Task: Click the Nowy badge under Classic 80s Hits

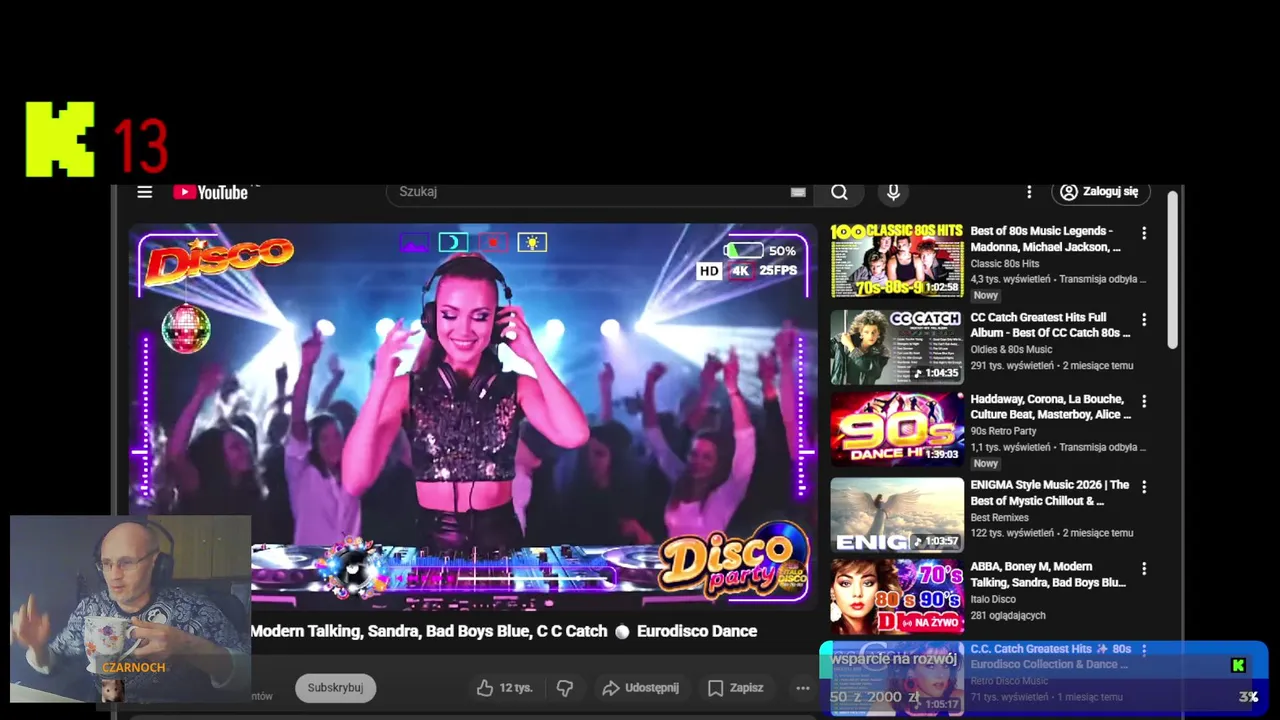Action: pos(986,296)
